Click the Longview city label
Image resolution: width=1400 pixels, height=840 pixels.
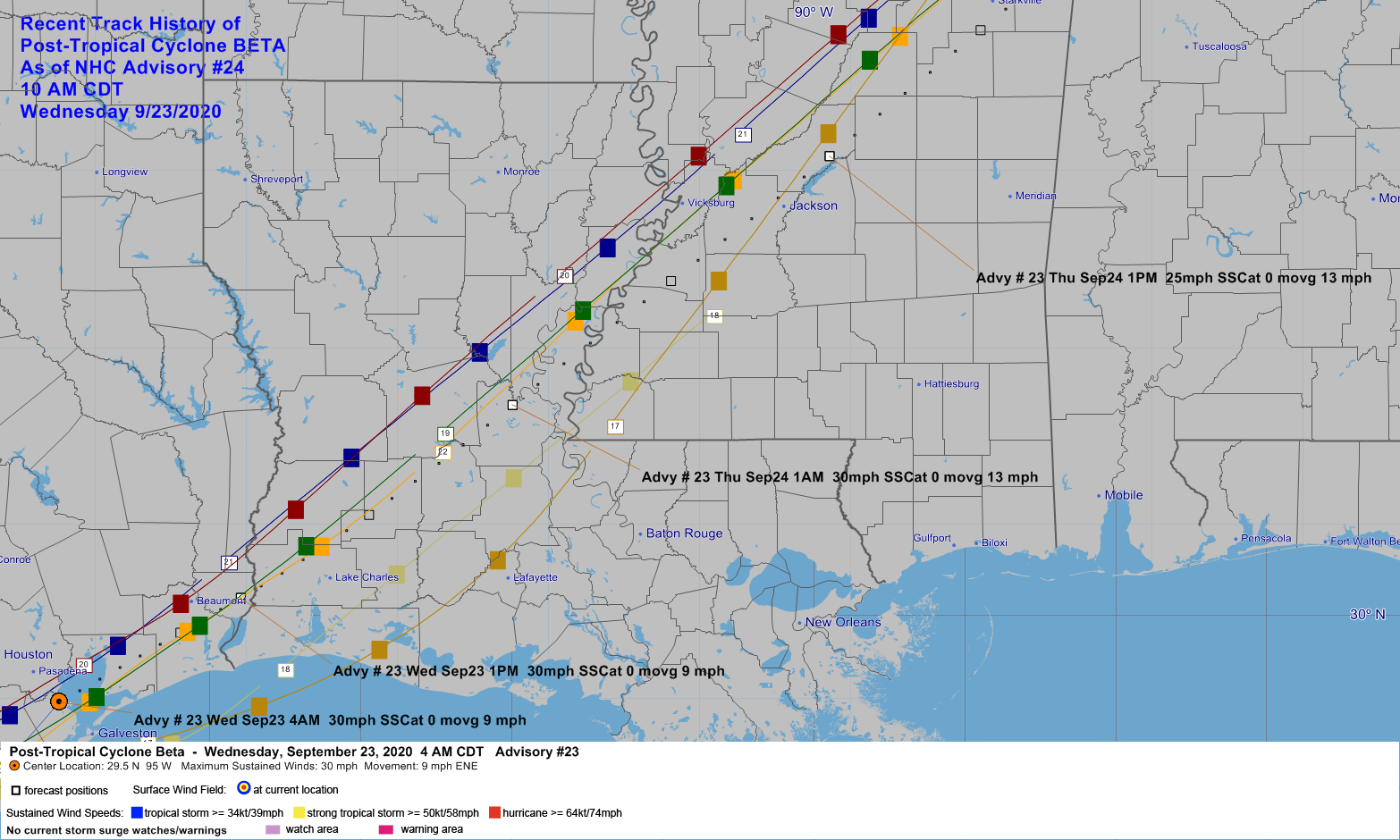pos(125,172)
